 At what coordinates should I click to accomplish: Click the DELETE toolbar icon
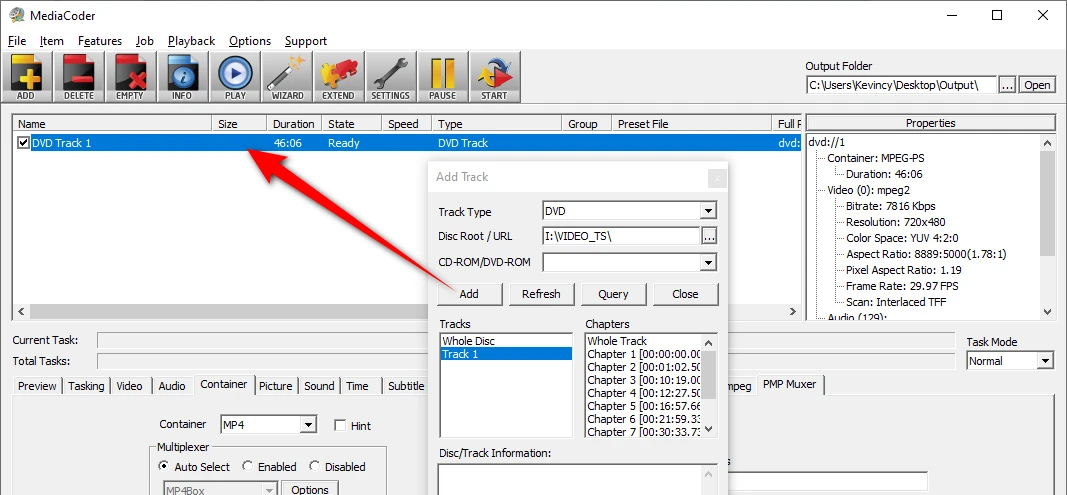78,77
